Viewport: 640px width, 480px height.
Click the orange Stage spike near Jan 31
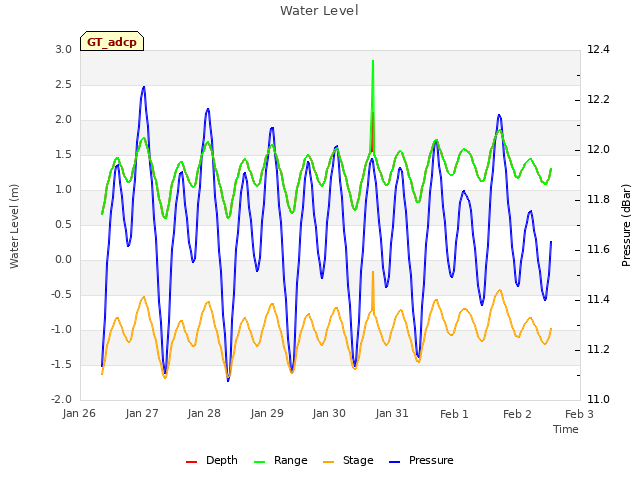point(373,272)
